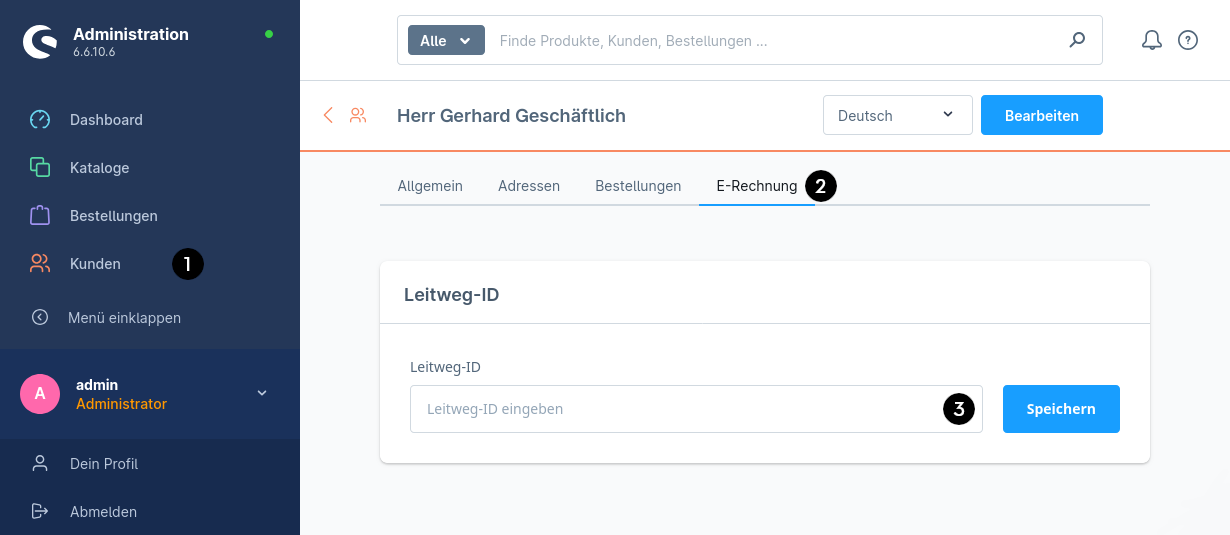Open the Deutsch language dropdown

pos(897,115)
